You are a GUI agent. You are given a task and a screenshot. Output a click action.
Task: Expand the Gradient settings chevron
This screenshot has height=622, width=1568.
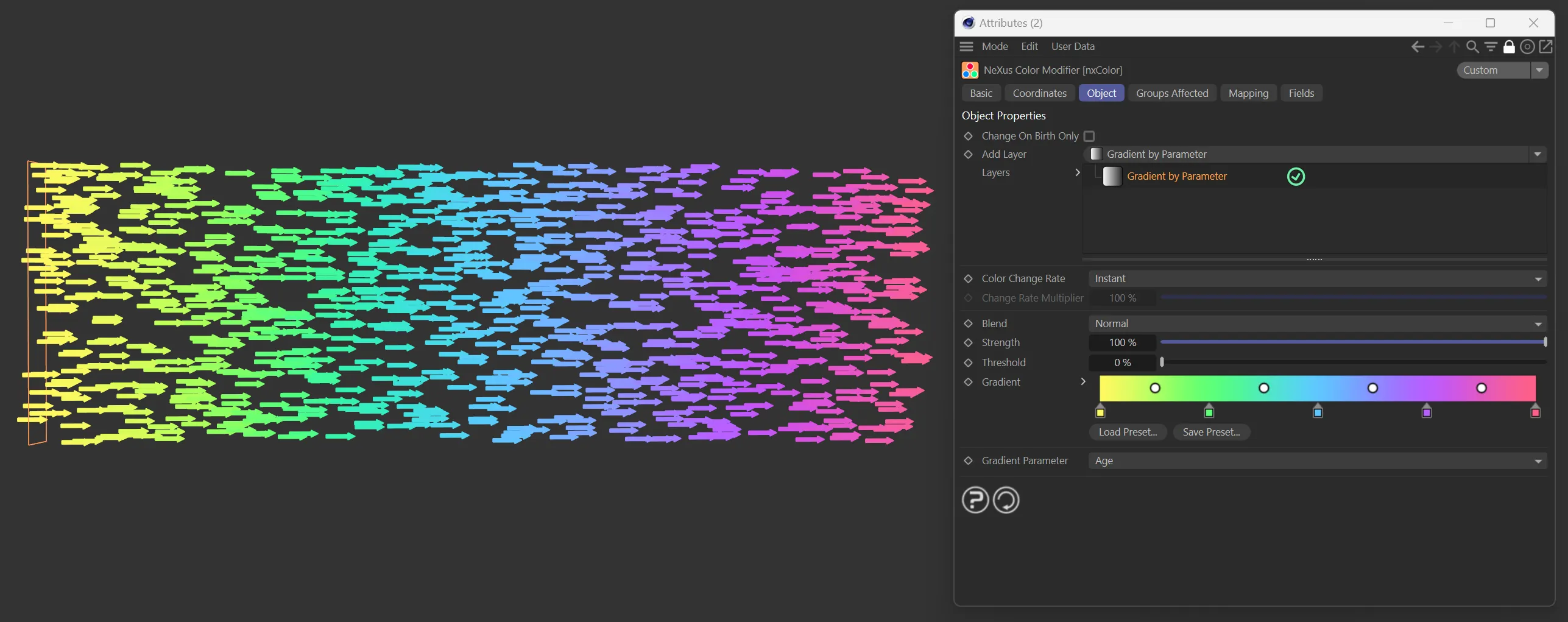coord(1082,381)
